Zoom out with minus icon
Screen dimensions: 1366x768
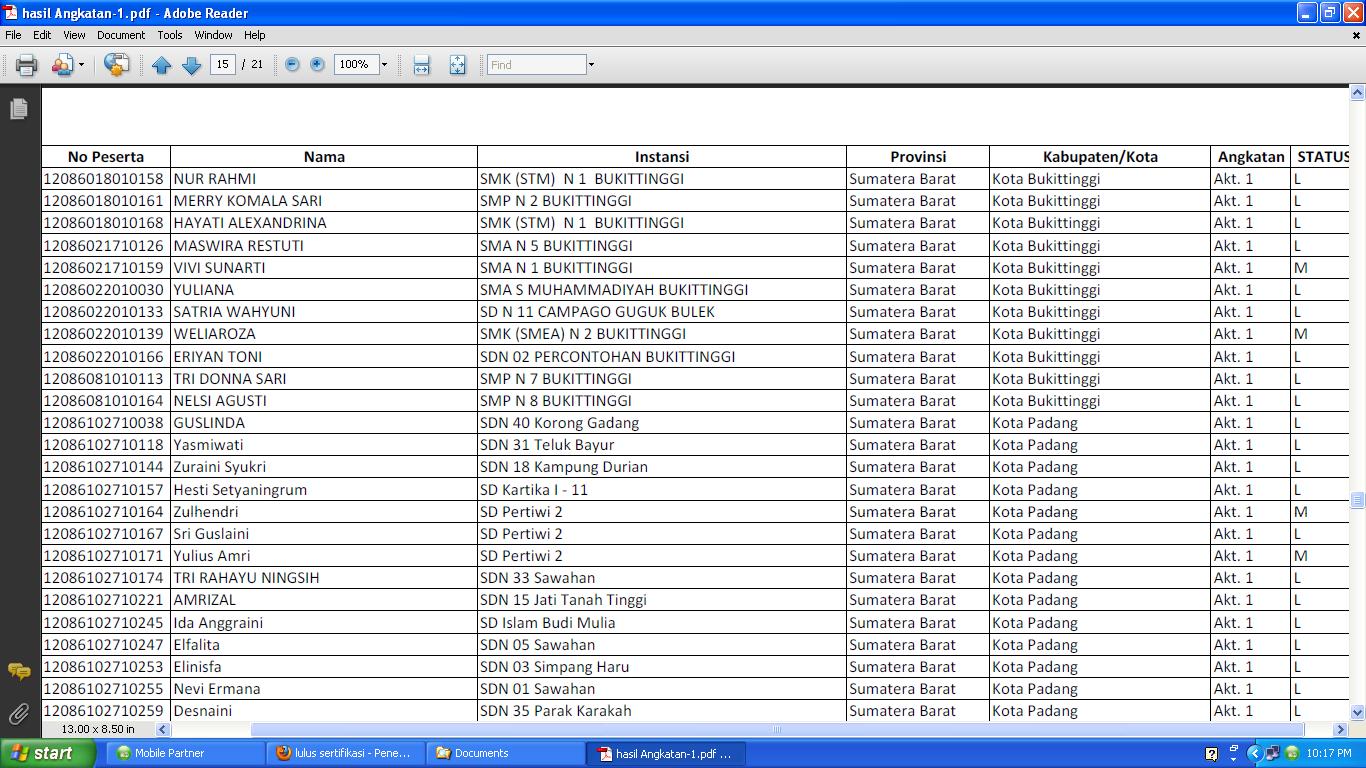[292, 64]
